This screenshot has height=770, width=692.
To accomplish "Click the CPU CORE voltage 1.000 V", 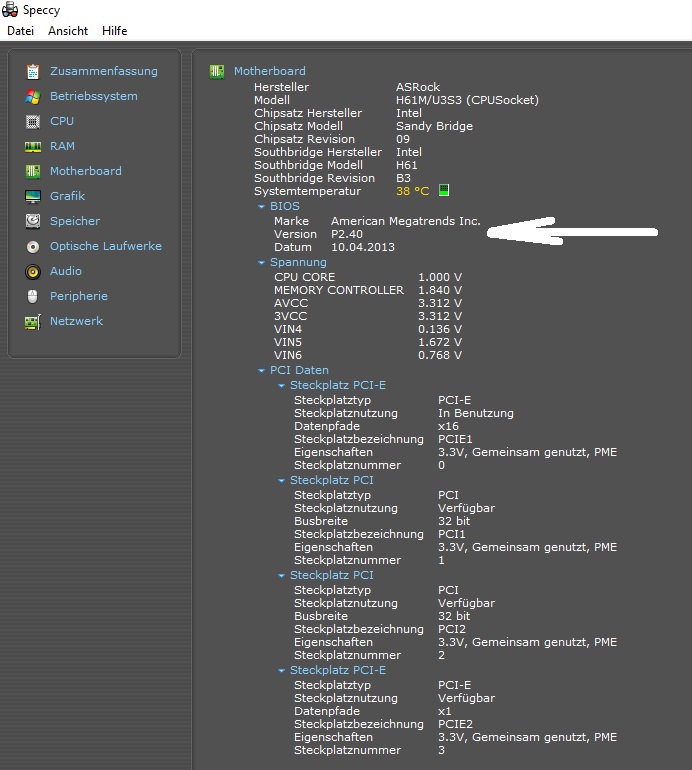I will pos(440,277).
